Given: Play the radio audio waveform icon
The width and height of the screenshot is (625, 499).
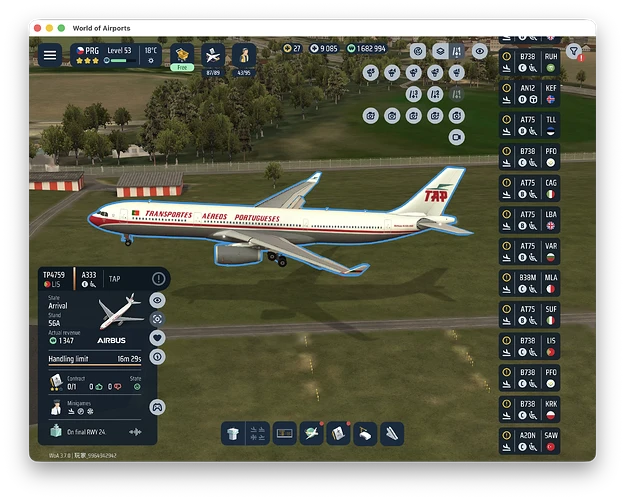Looking at the screenshot, I should (x=136, y=432).
